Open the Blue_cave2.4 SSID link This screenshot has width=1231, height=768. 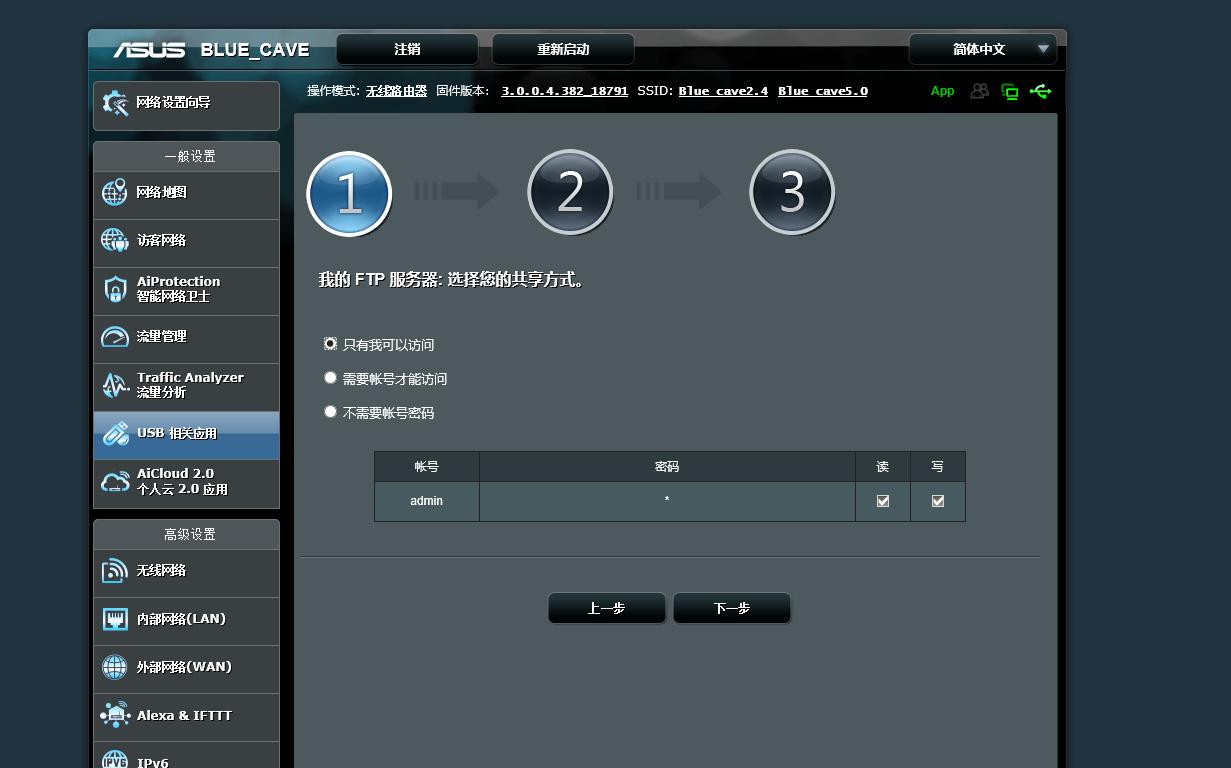(723, 91)
